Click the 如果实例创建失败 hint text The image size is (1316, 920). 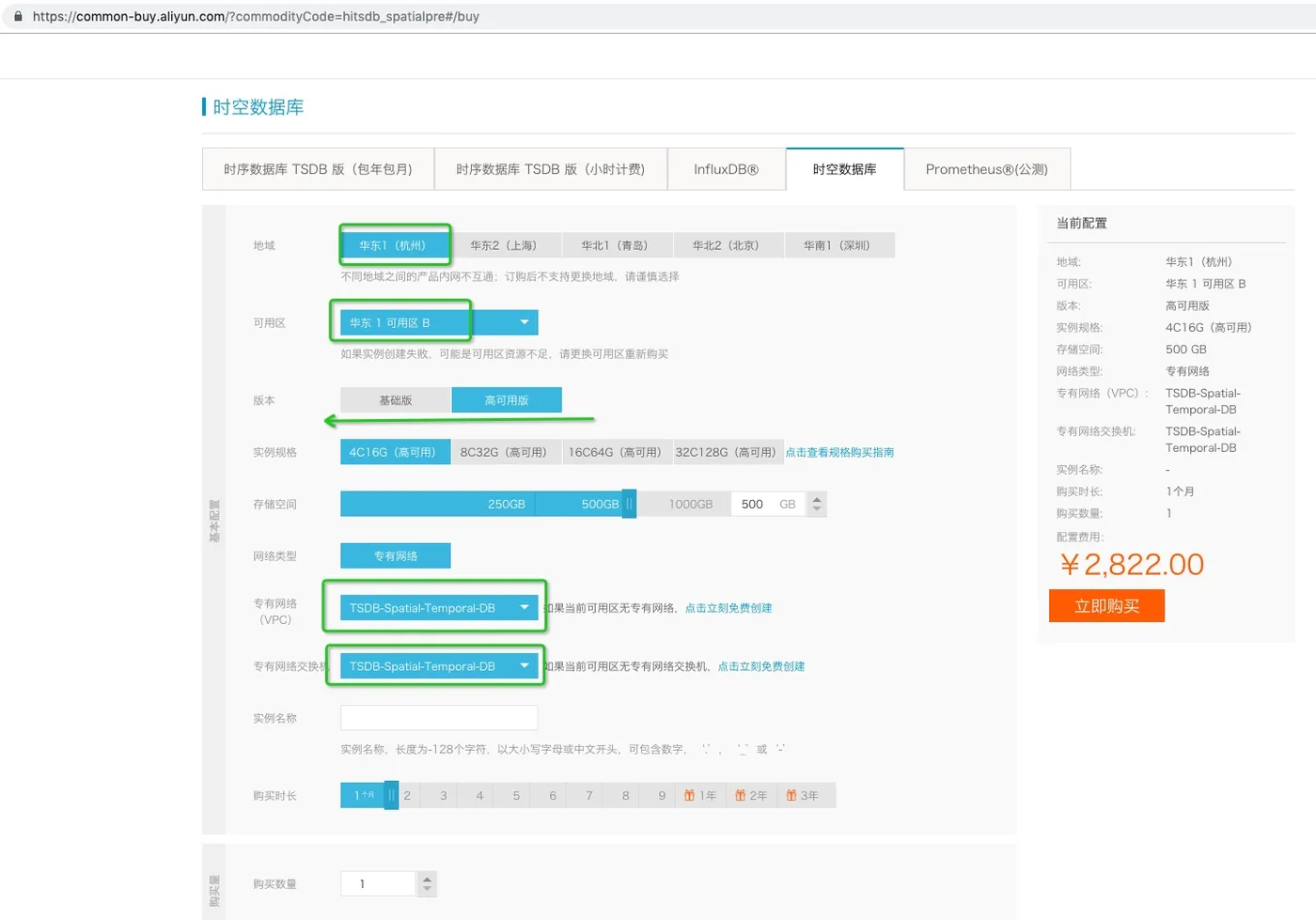(x=505, y=354)
